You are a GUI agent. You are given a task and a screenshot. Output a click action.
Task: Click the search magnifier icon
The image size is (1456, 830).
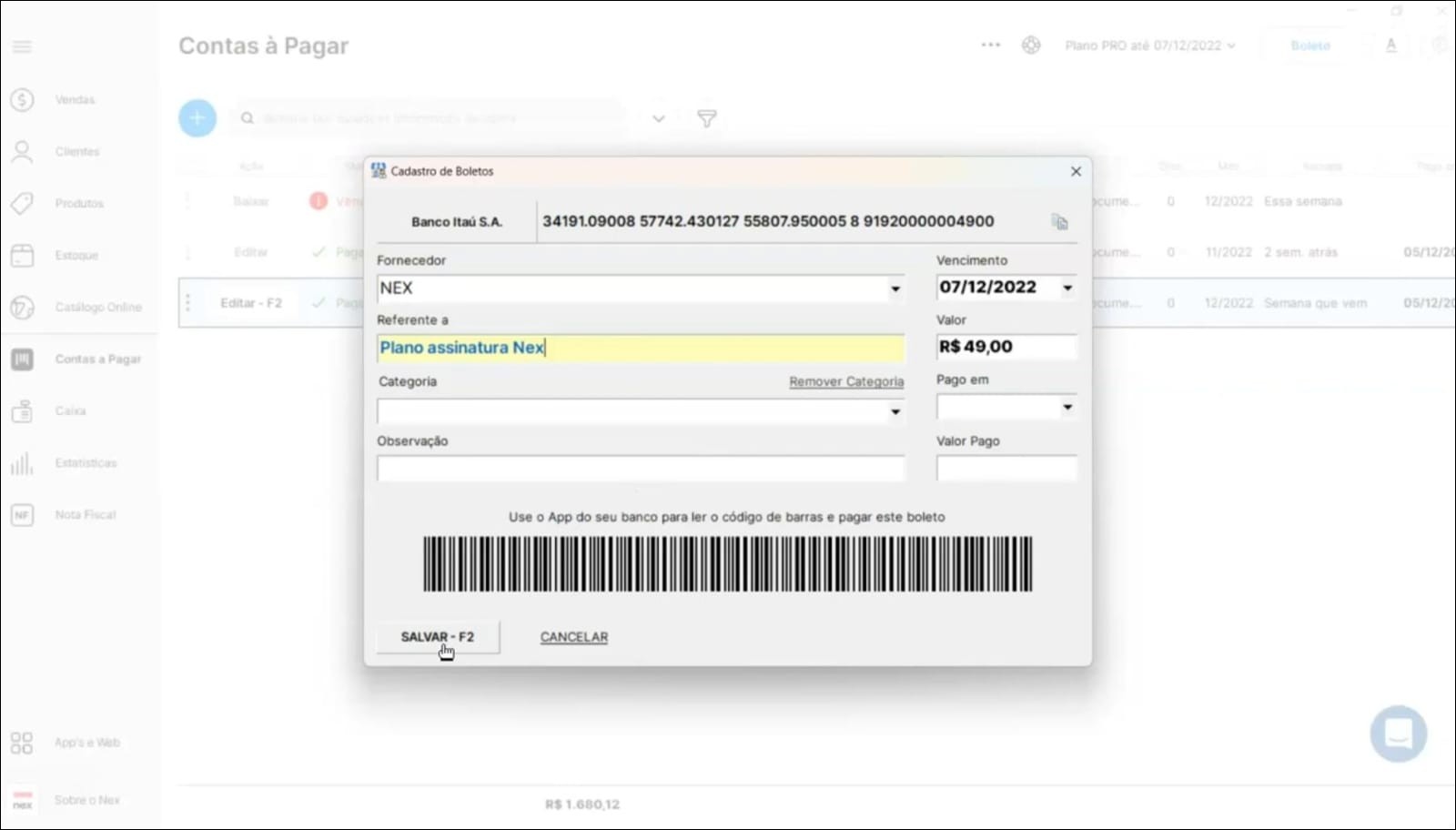coord(247,118)
